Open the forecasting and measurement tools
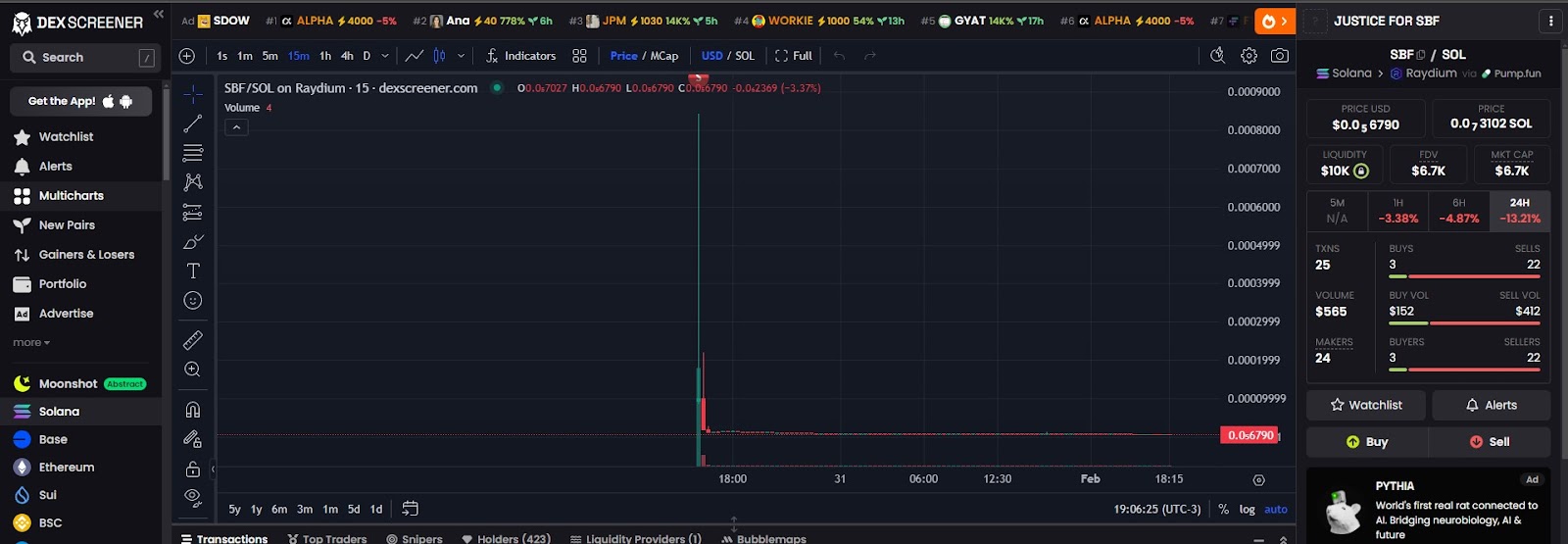 [x=193, y=212]
